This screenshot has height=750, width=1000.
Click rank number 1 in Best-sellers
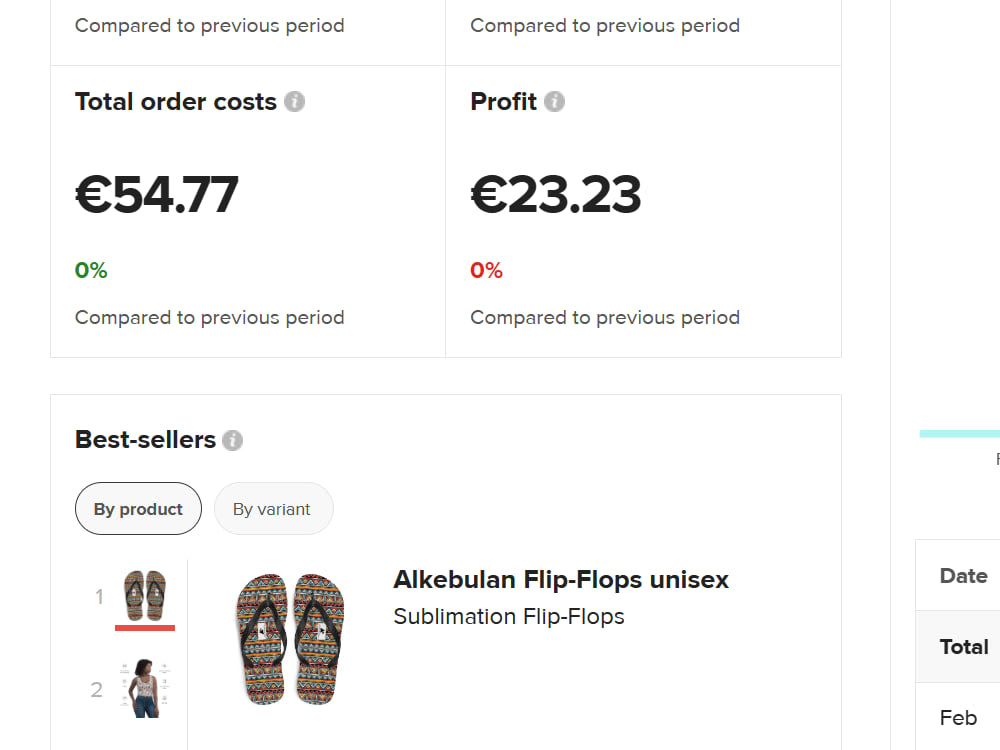(99, 597)
